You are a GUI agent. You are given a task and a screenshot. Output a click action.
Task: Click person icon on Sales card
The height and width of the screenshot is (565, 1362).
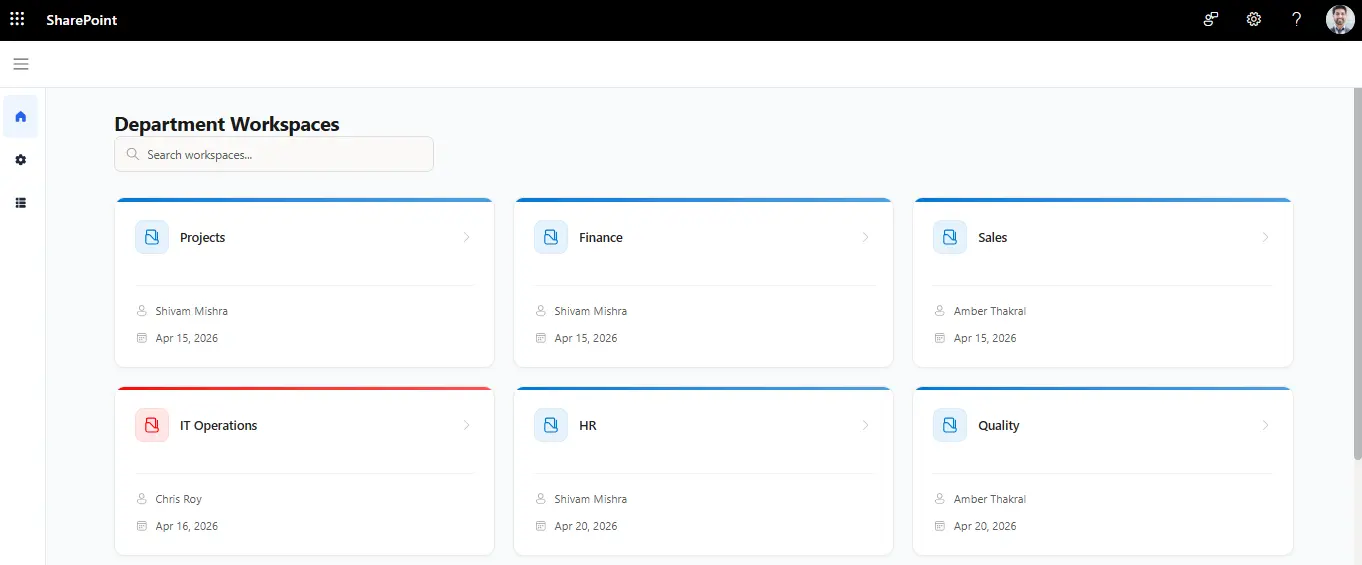[x=939, y=311]
